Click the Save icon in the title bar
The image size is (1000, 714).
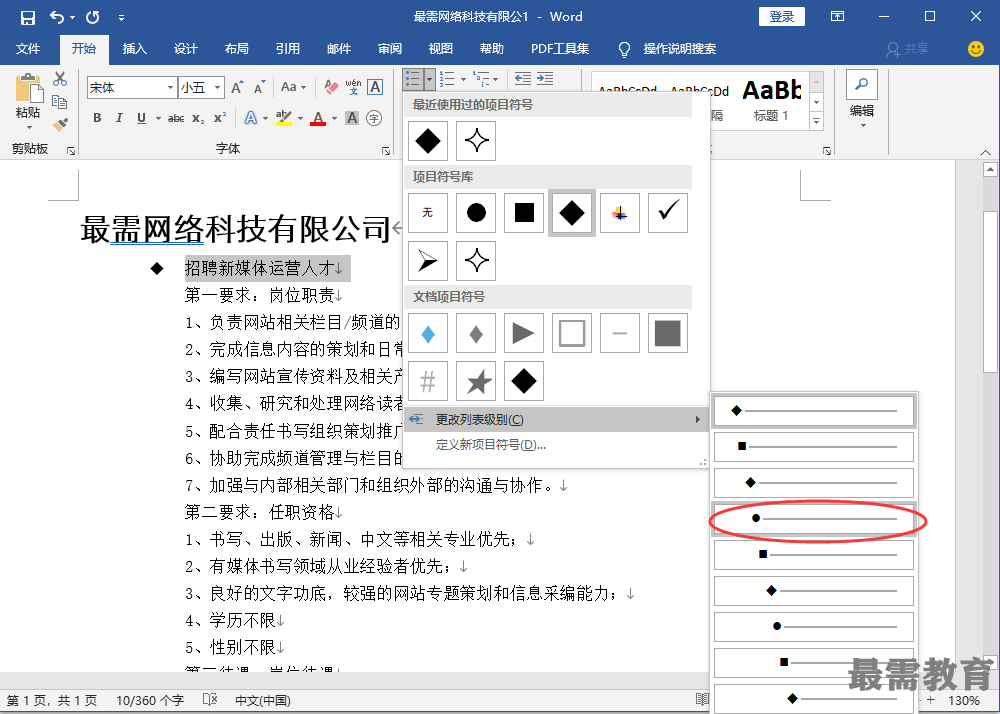(27, 17)
